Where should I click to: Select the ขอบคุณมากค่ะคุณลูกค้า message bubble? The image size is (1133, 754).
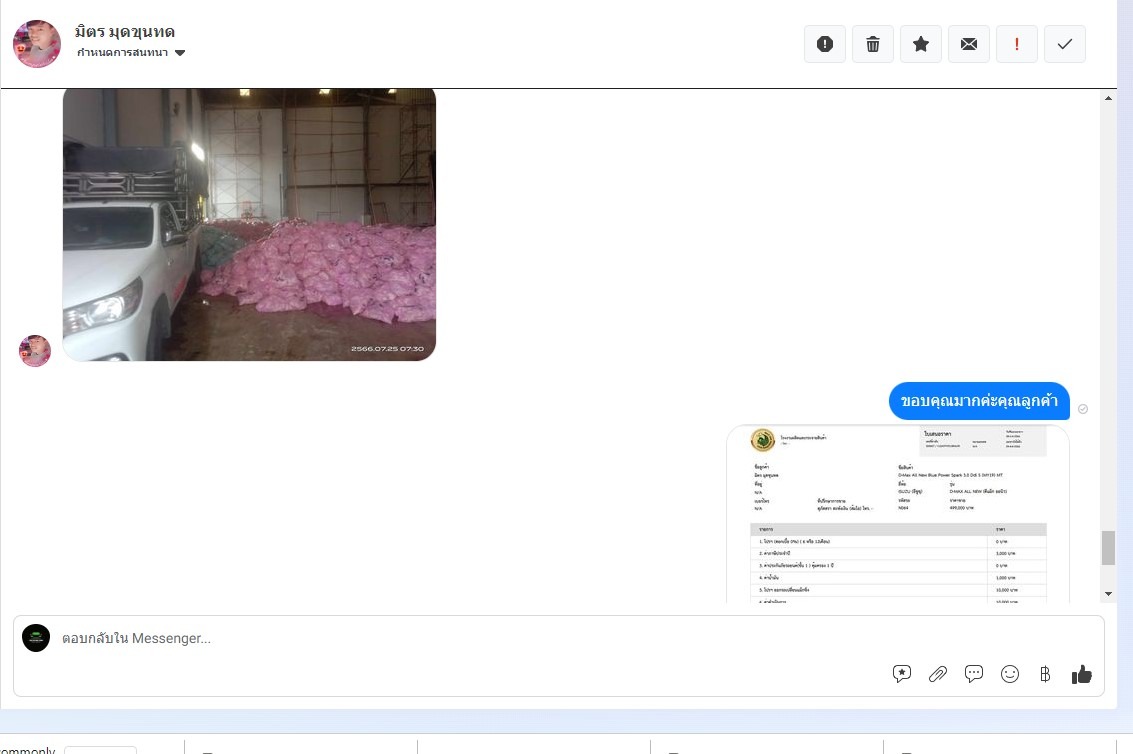tap(979, 400)
